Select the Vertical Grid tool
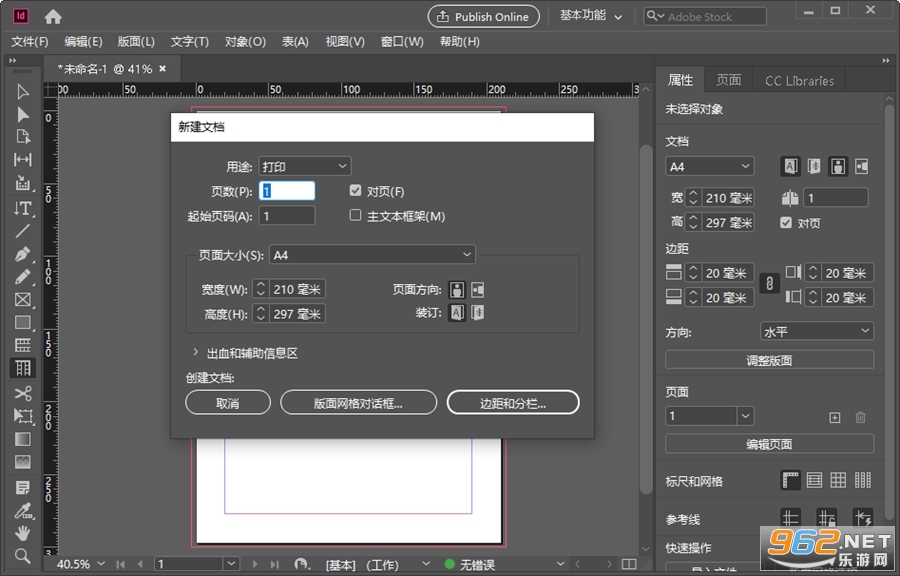This screenshot has height=576, width=900. click(23, 368)
